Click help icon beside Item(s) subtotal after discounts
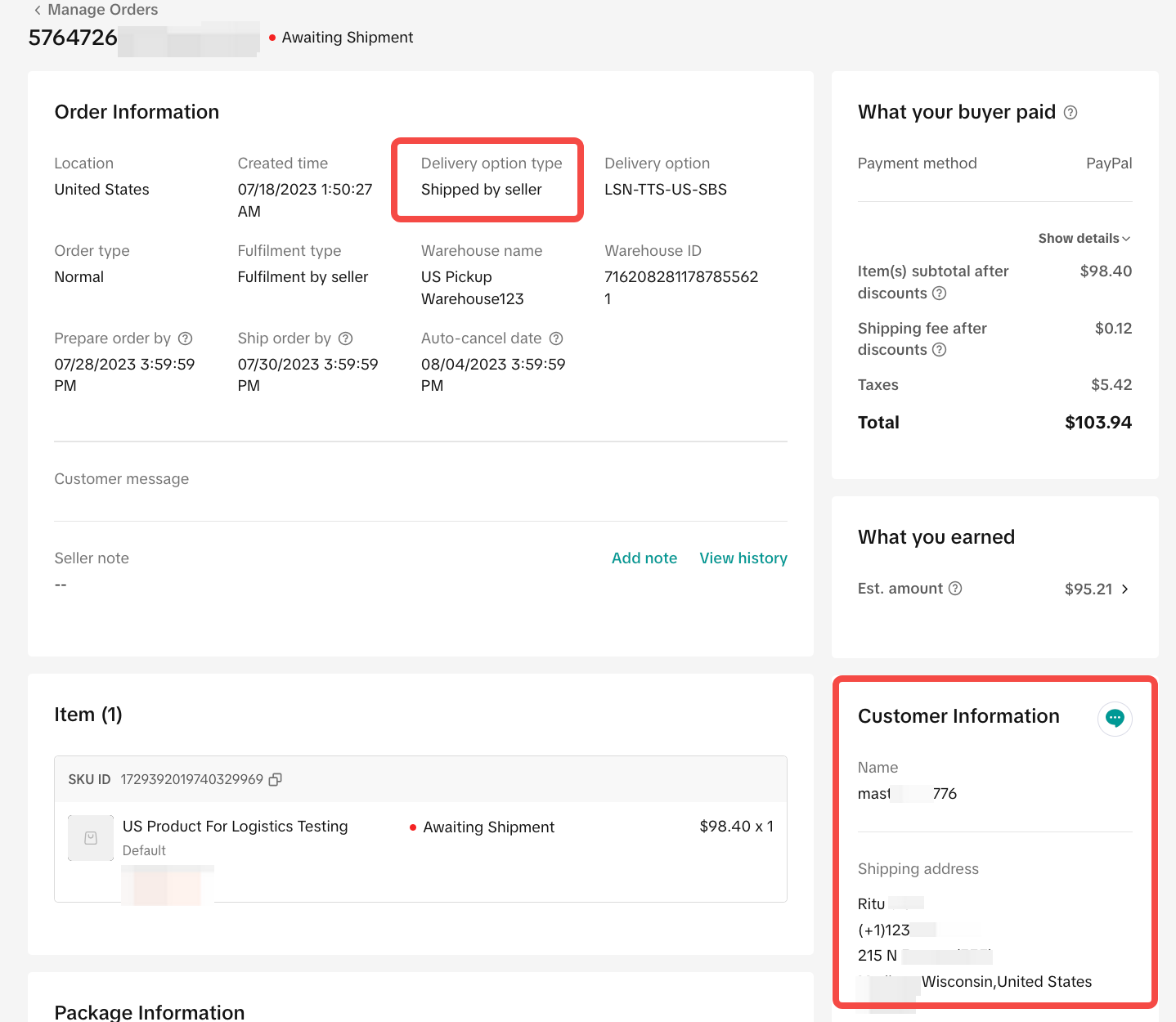The image size is (1176, 1022). [x=939, y=294]
